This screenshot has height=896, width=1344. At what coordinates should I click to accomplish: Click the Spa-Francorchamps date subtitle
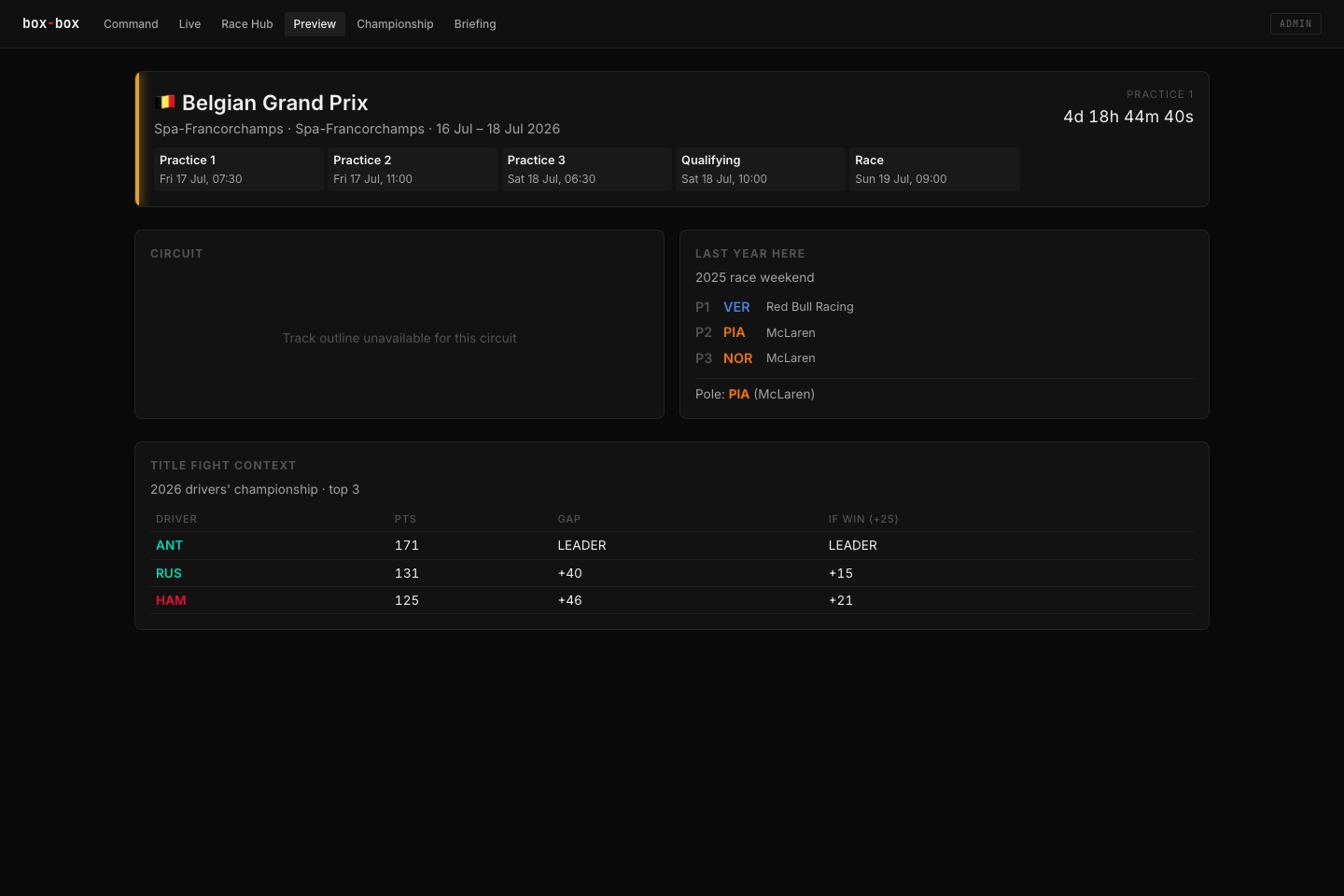tap(357, 129)
